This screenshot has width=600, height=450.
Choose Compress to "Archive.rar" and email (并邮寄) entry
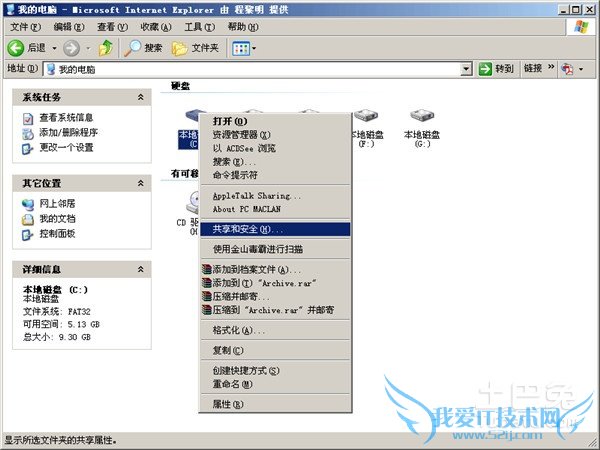(276, 310)
